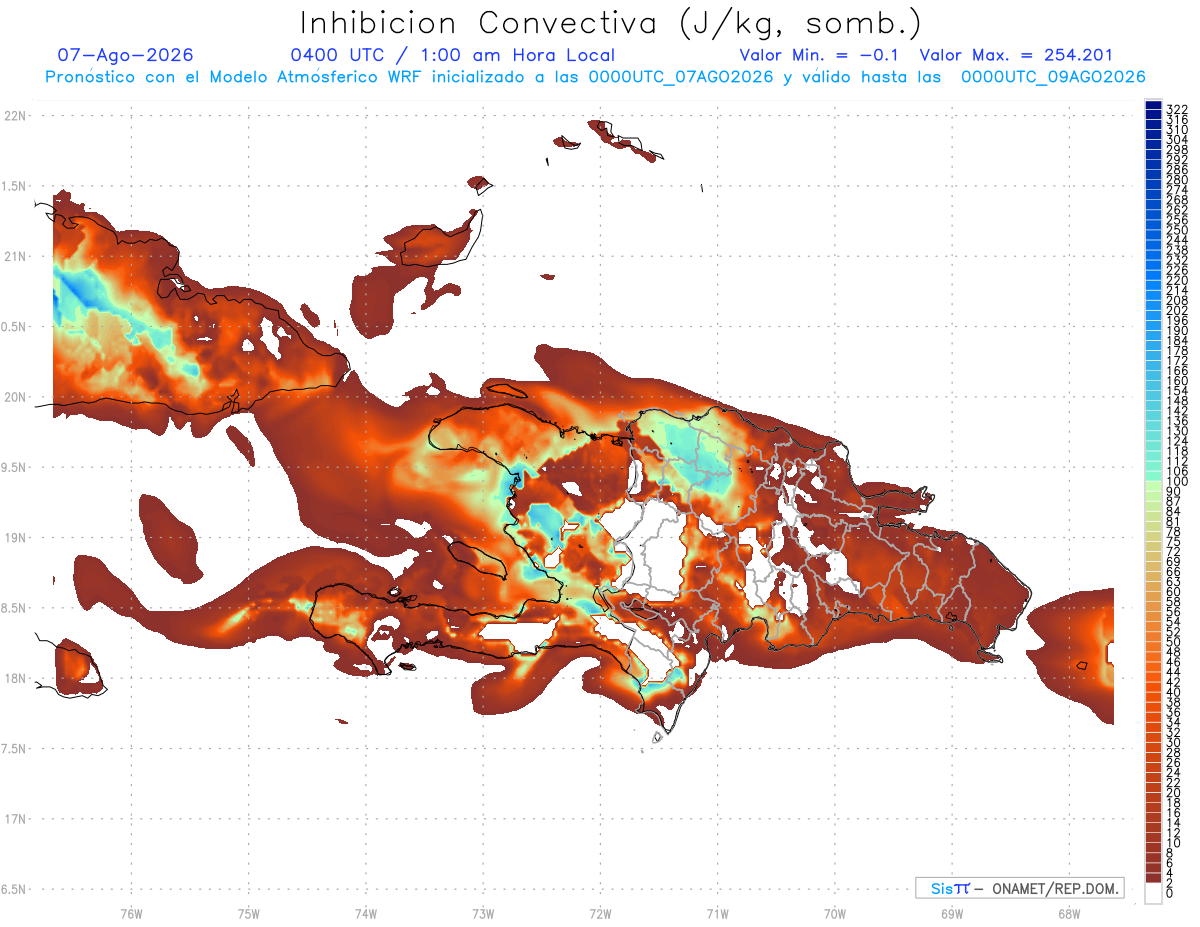Click the white color bar swatch beside 0
This screenshot has width=1200, height=927.
click(1153, 894)
